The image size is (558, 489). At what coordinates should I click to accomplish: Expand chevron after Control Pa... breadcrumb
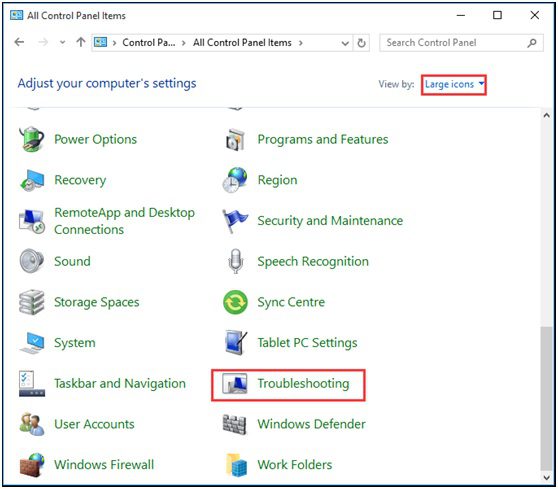[x=184, y=43]
